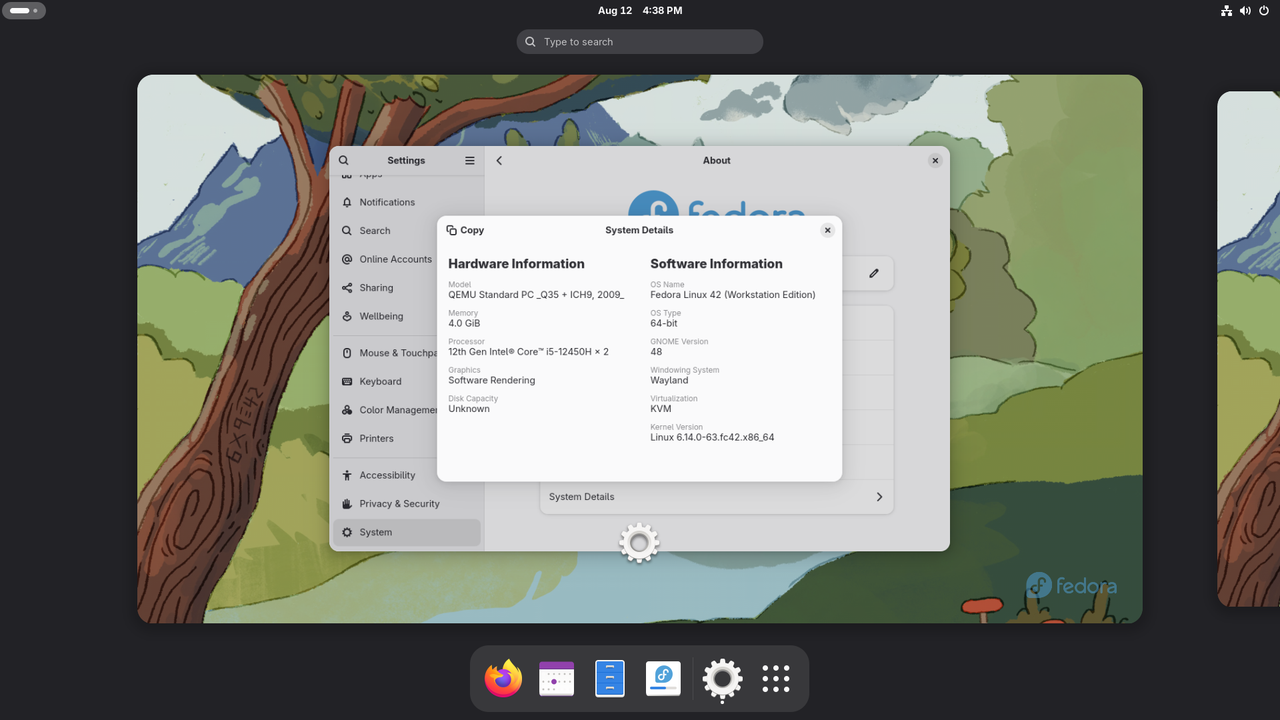Open the System Details row
This screenshot has height=720, width=1280.
tap(716, 497)
